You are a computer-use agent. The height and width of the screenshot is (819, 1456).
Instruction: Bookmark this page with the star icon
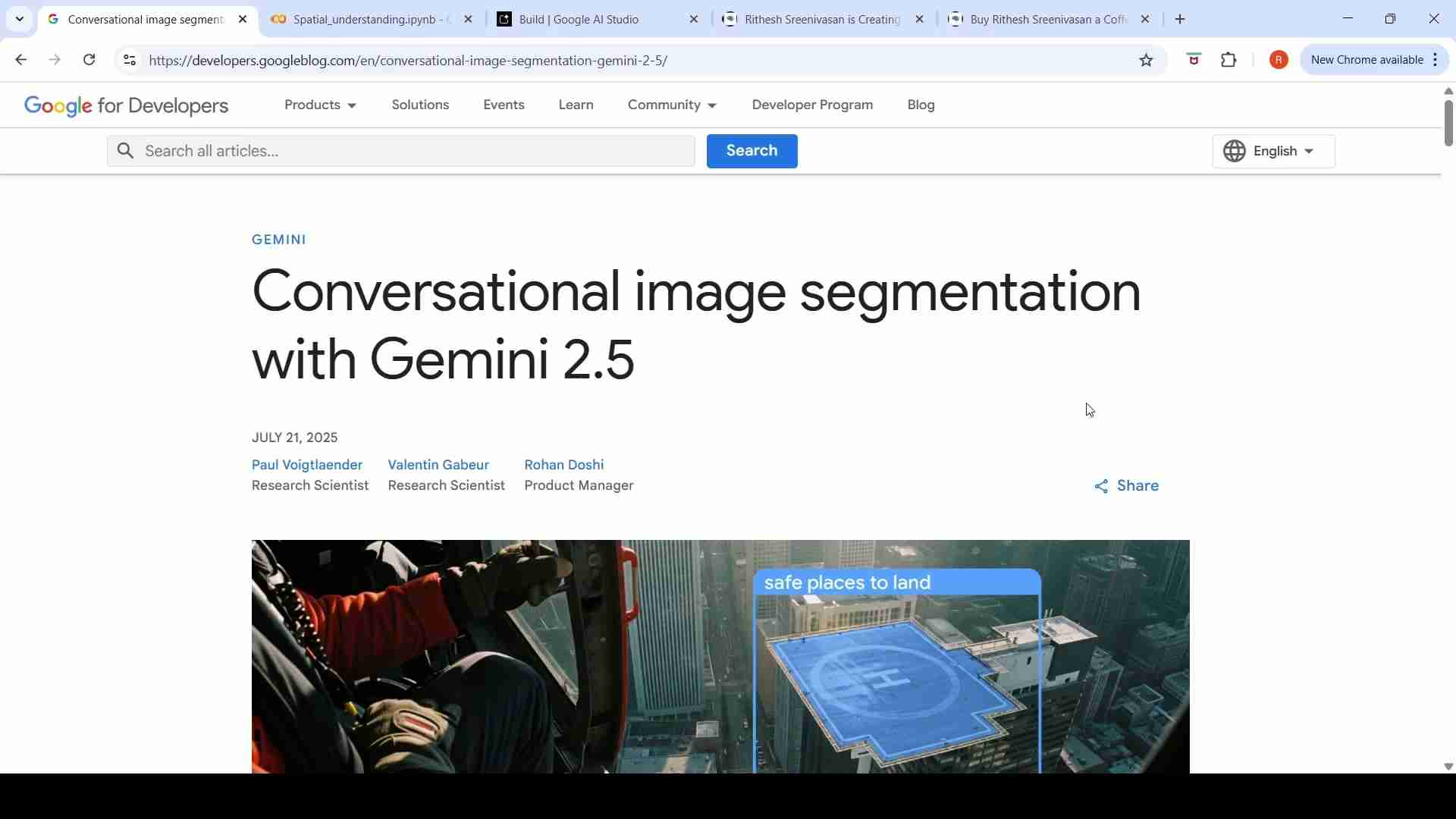coord(1146,60)
